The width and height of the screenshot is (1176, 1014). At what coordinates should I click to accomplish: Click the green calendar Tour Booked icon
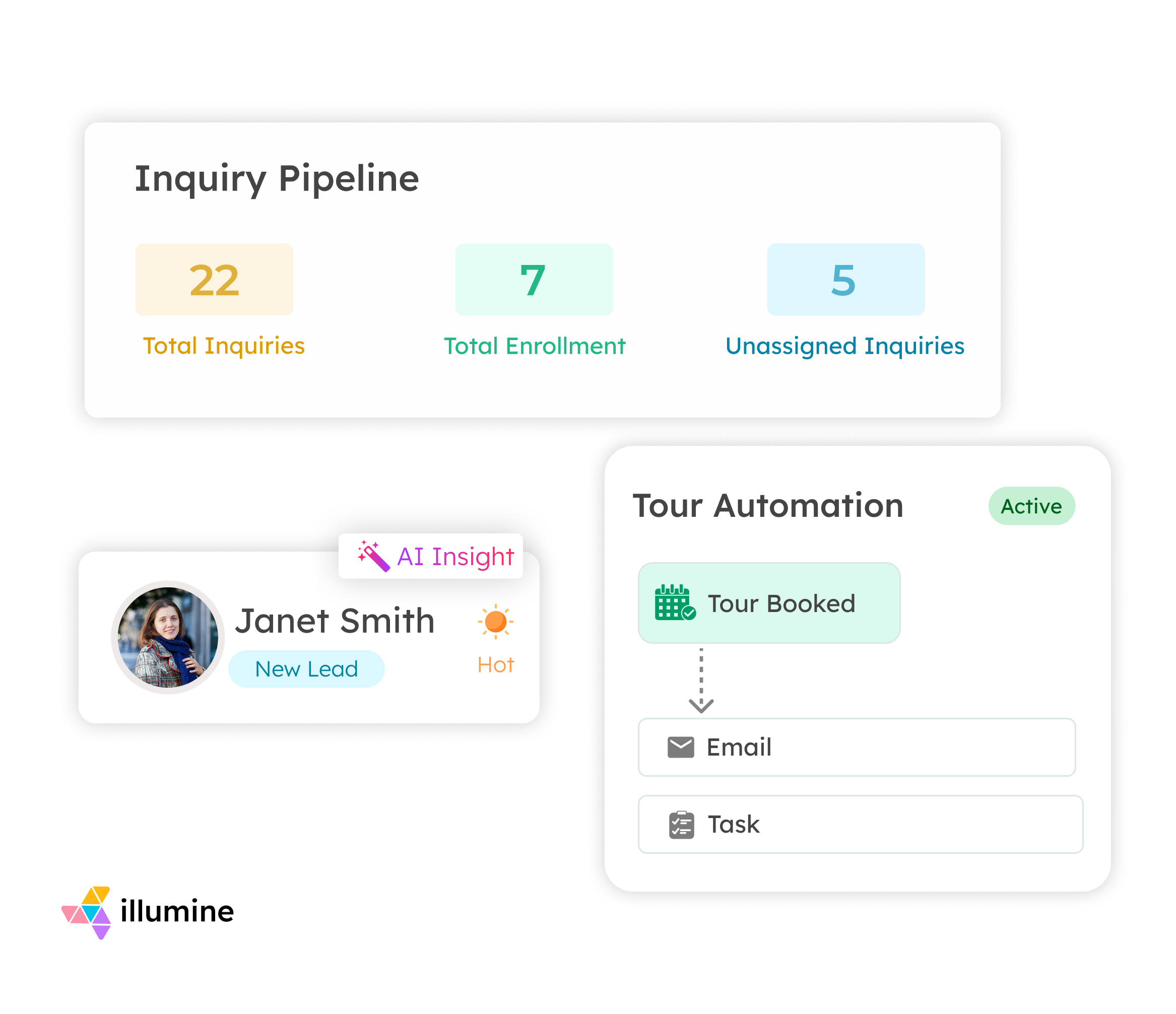pos(674,603)
